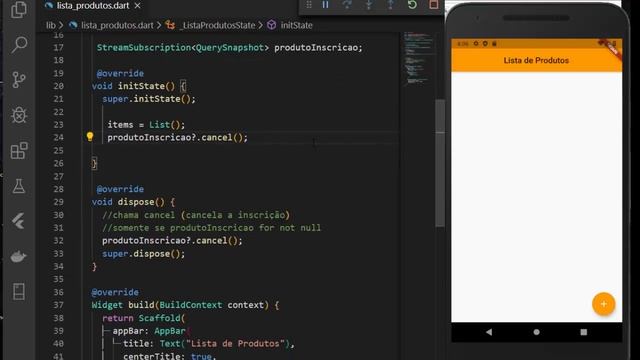
Task: Open Source Control view
Action: click(x=19, y=80)
